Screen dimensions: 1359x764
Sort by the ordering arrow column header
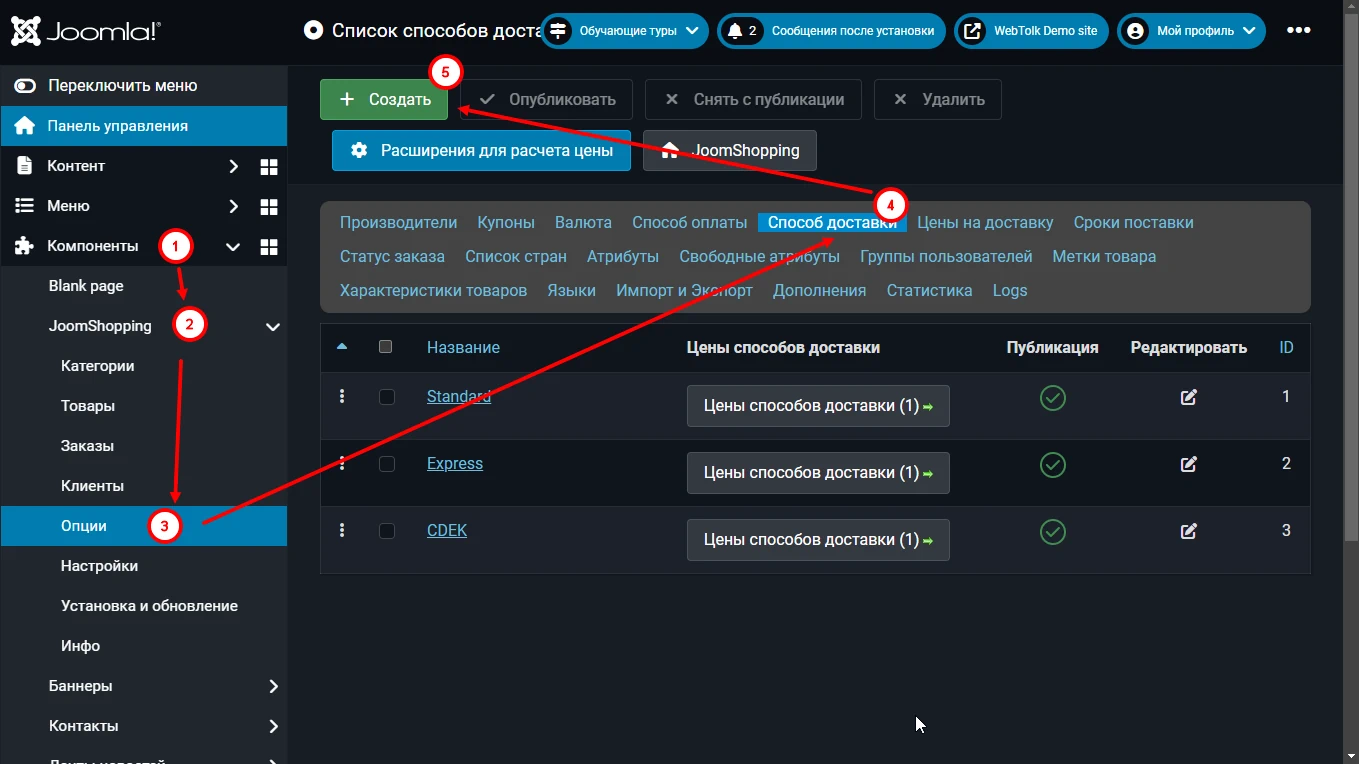tap(342, 347)
